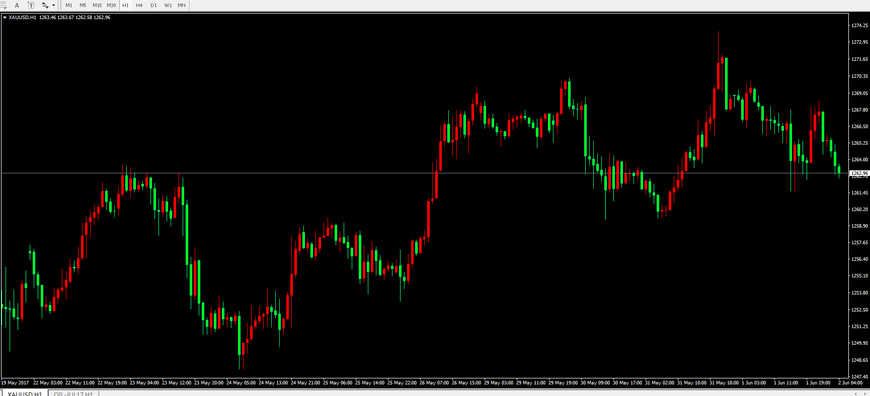Image resolution: width=870 pixels, height=396 pixels.
Task: Switch chart to M15 timeframe
Action: point(97,5)
